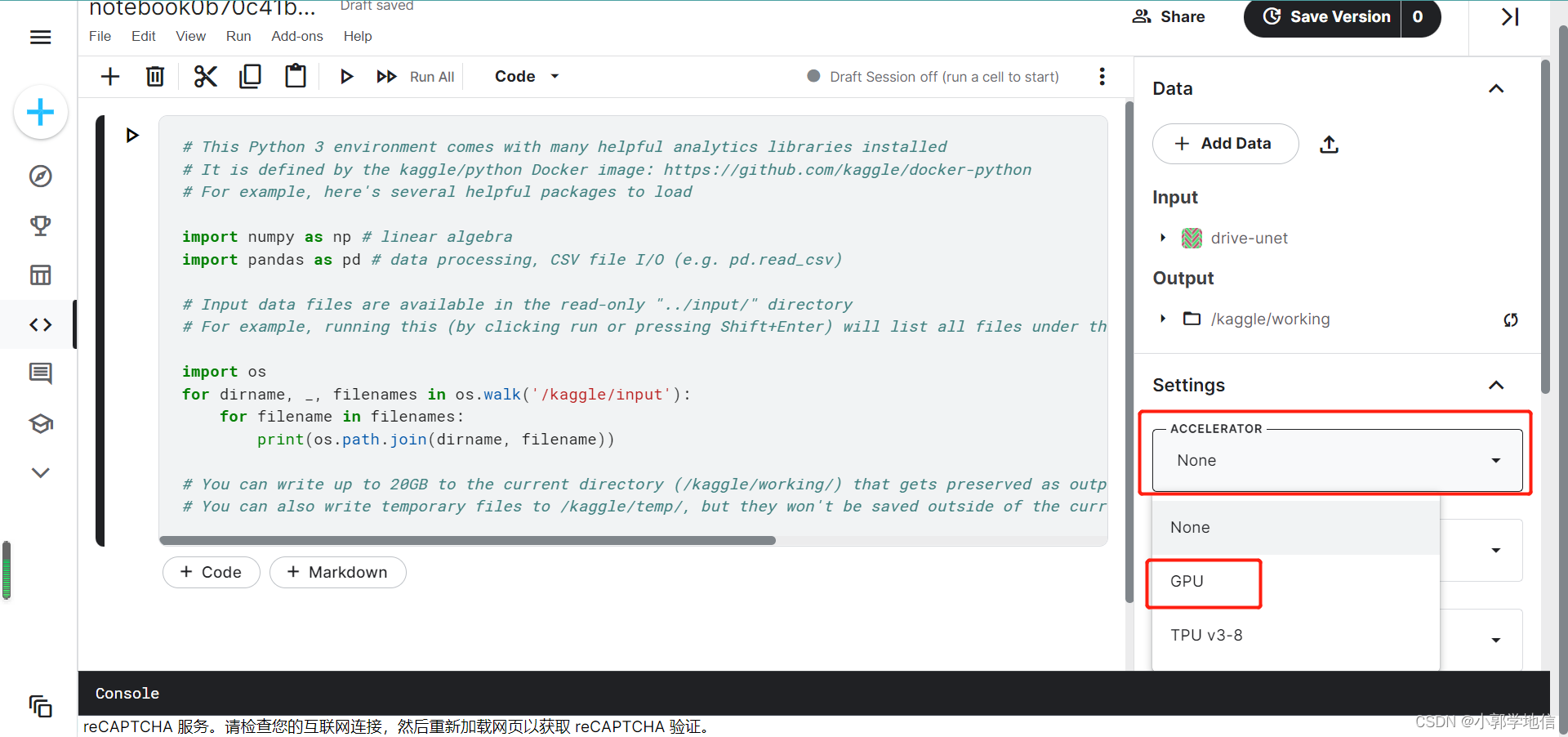
Task: Paste cell with clipboard icon
Action: coord(295,76)
